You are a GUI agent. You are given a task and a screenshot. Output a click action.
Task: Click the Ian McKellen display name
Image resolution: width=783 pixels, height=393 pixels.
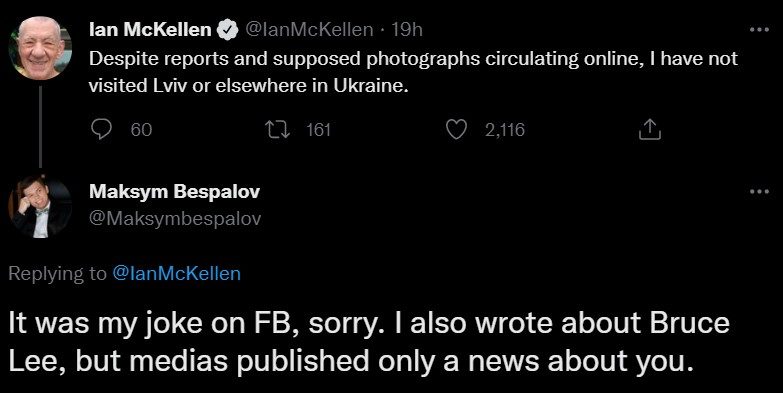(150, 30)
